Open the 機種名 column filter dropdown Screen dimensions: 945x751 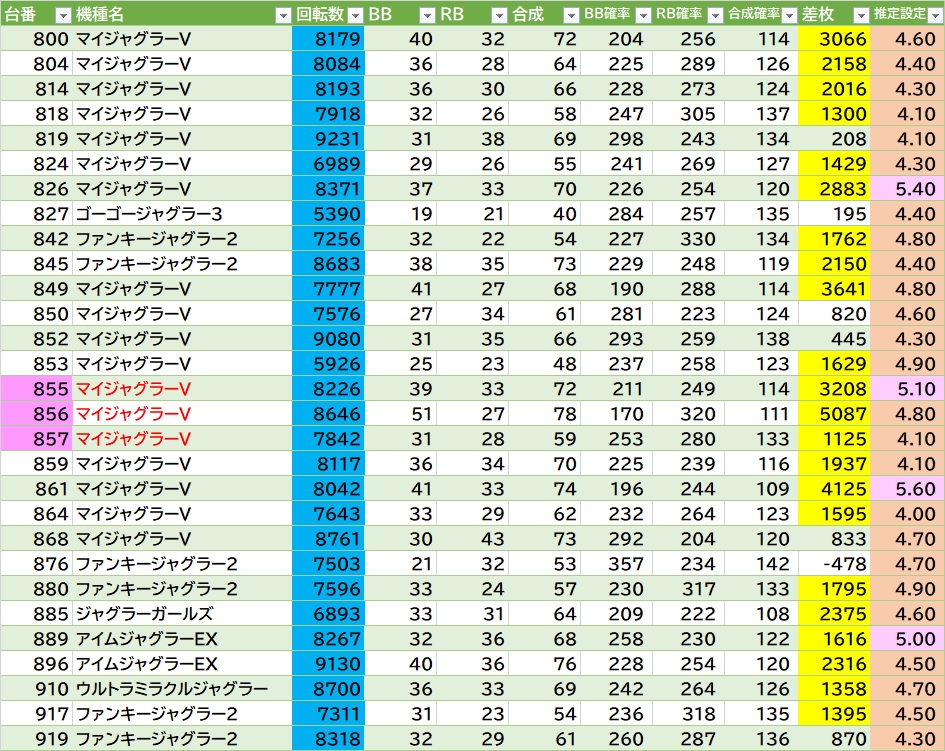(283, 15)
